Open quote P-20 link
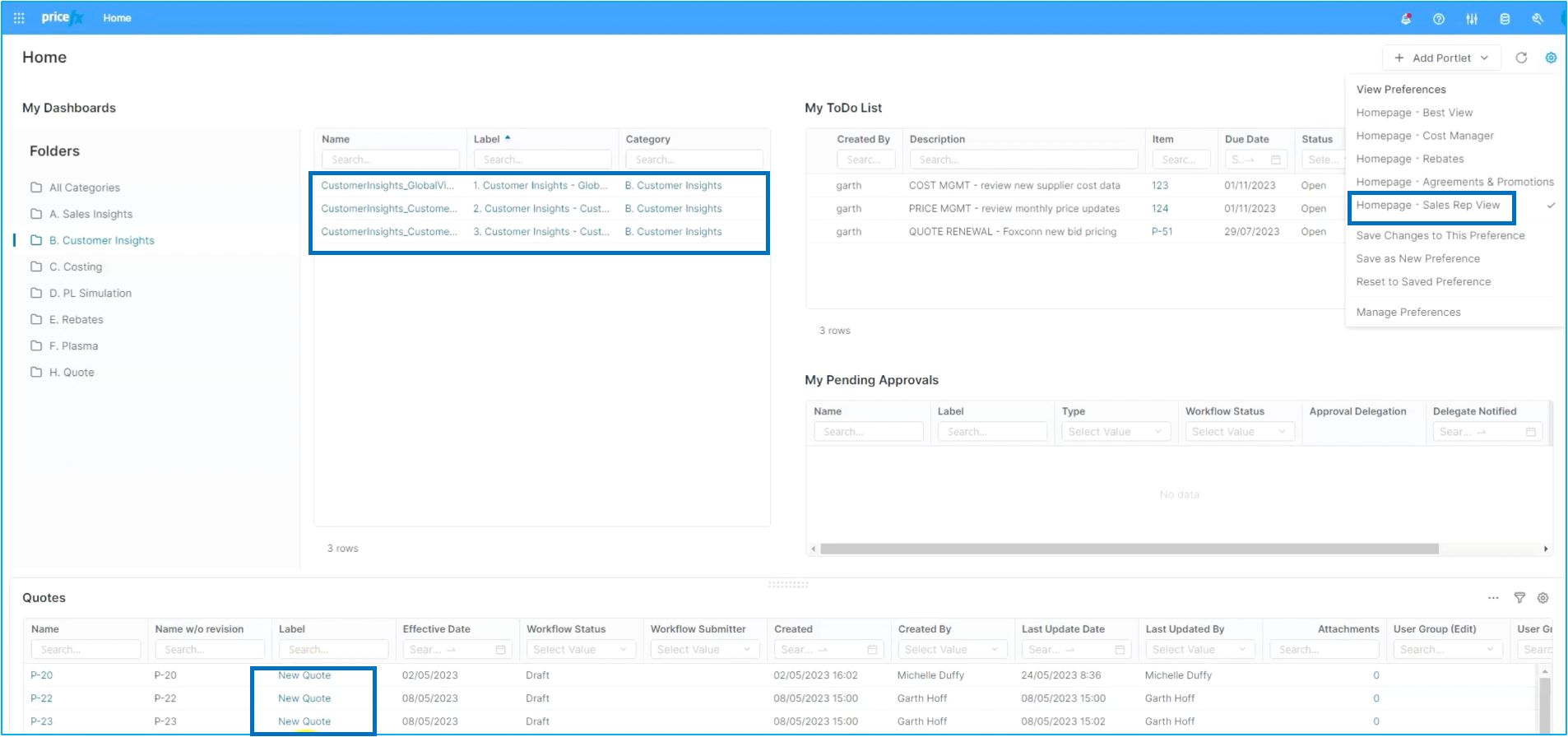The height and width of the screenshot is (737, 1568). point(41,675)
